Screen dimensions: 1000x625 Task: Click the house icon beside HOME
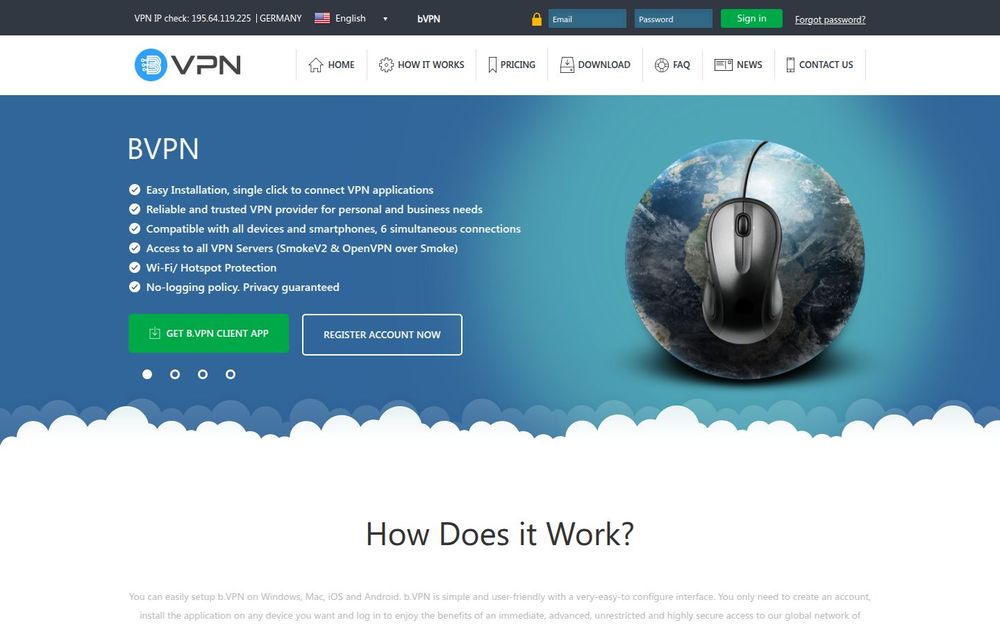tap(316, 64)
